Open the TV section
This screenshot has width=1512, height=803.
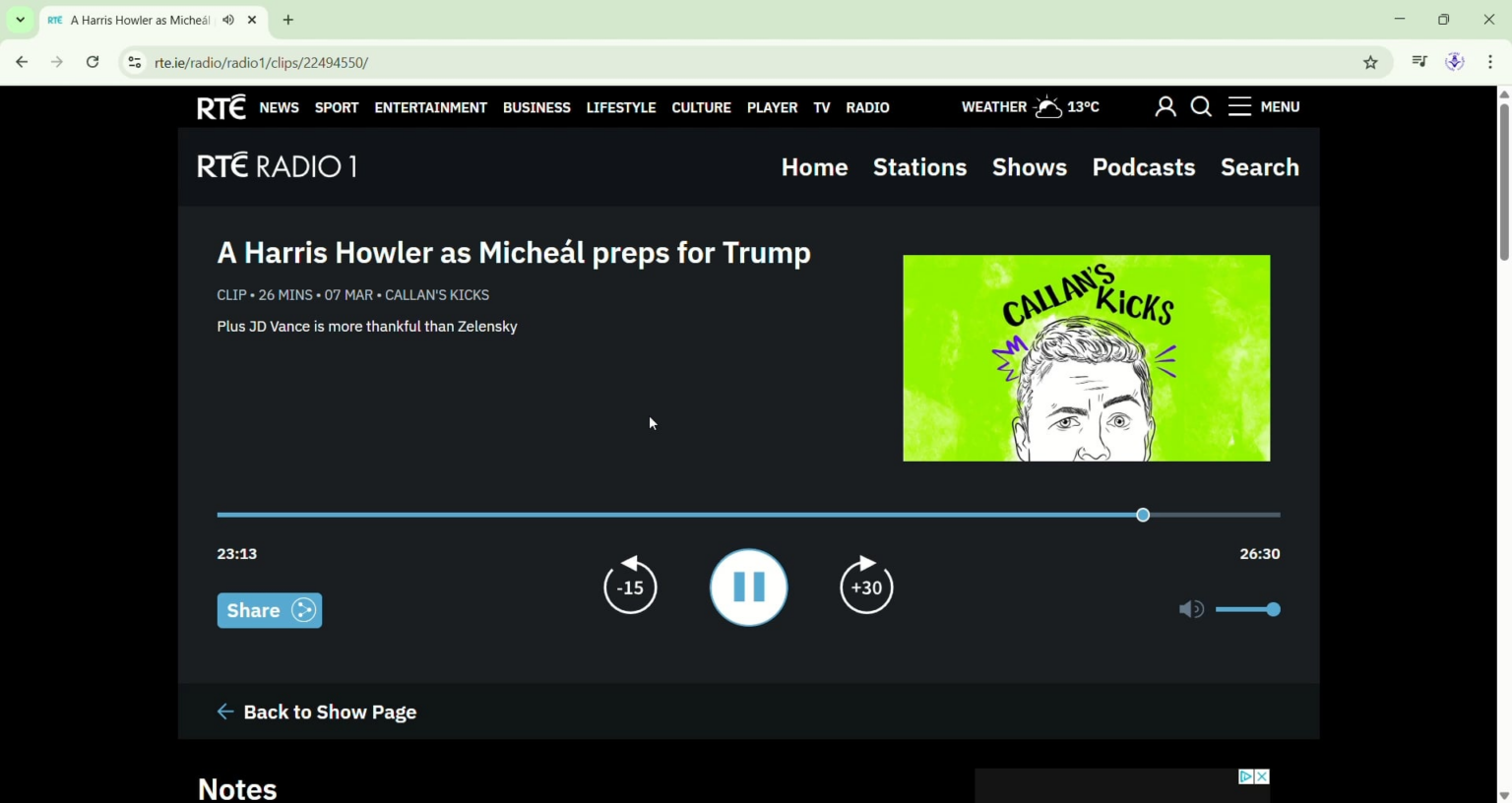pos(822,107)
